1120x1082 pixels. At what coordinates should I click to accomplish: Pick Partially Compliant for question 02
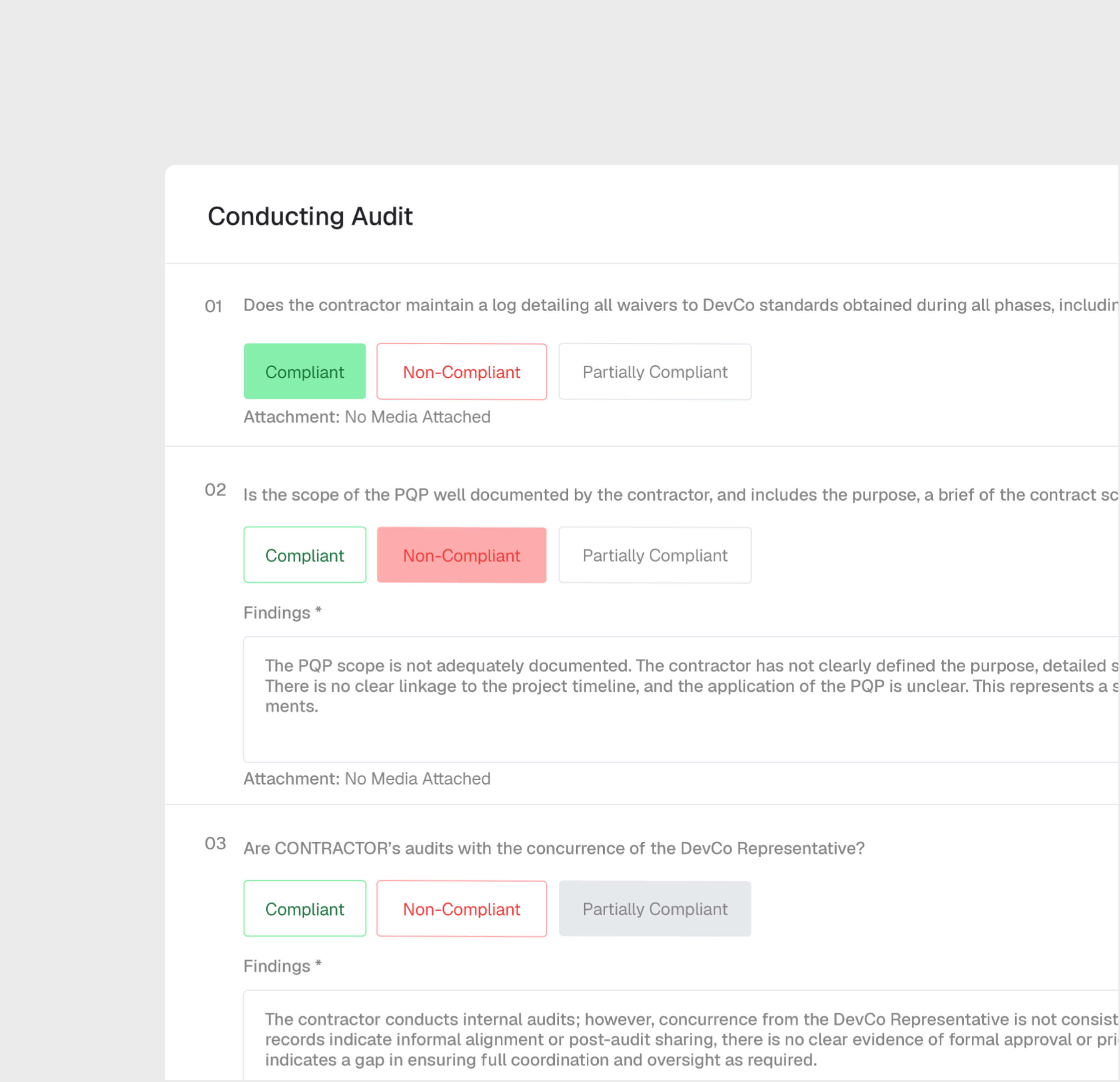(654, 555)
